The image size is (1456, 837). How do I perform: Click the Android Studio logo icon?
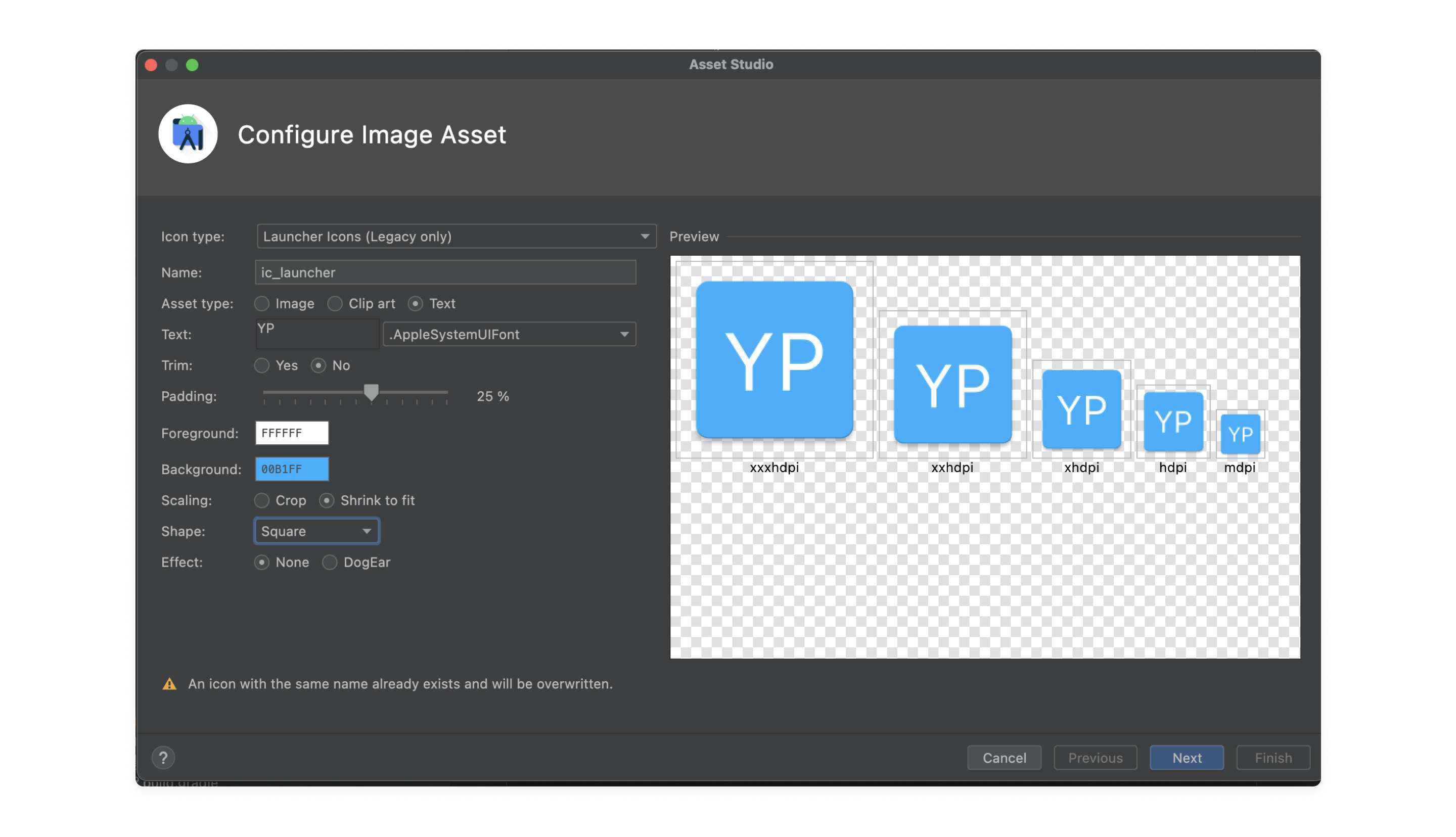(188, 134)
